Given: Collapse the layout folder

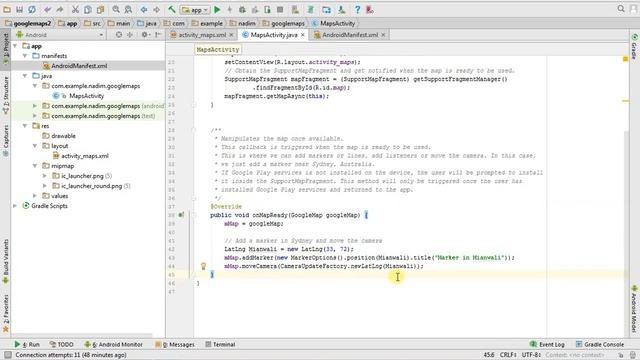Looking at the screenshot, I should tap(35, 146).
